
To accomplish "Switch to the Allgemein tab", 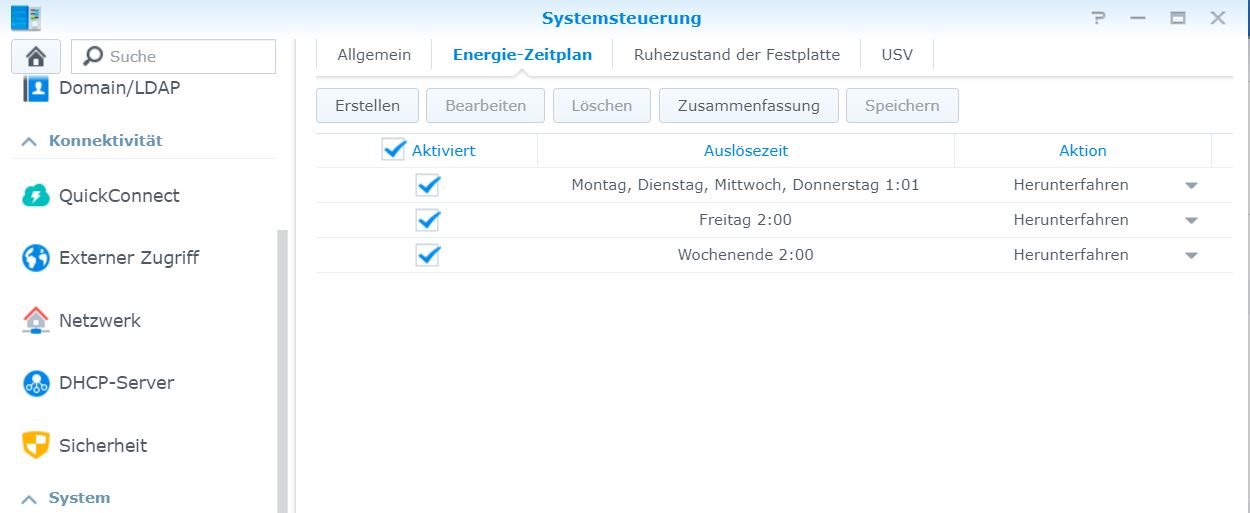I will pos(374,55).
